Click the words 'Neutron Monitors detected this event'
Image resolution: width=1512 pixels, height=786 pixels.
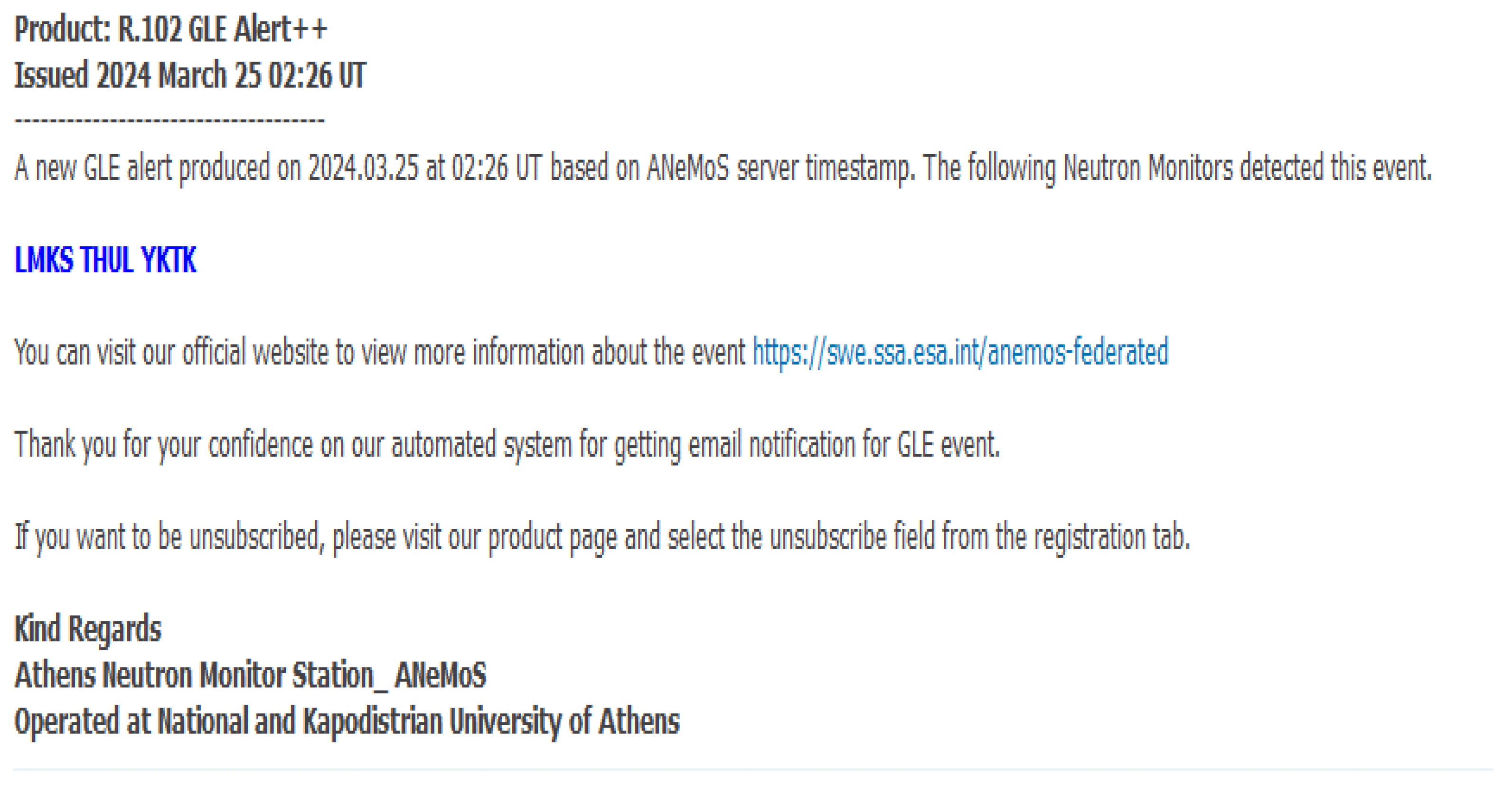point(1247,168)
